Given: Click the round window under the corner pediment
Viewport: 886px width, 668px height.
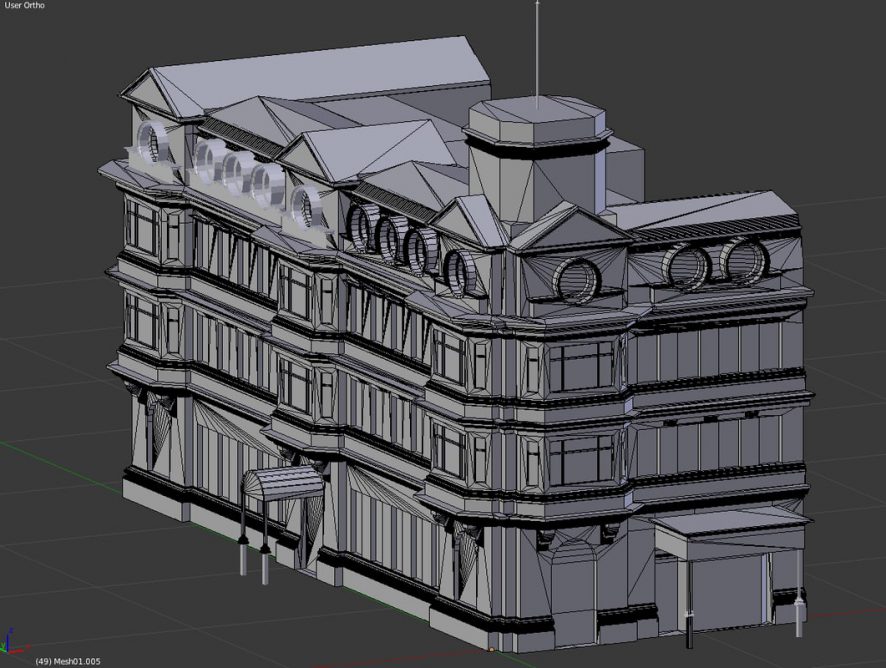Looking at the screenshot, I should click(577, 279).
